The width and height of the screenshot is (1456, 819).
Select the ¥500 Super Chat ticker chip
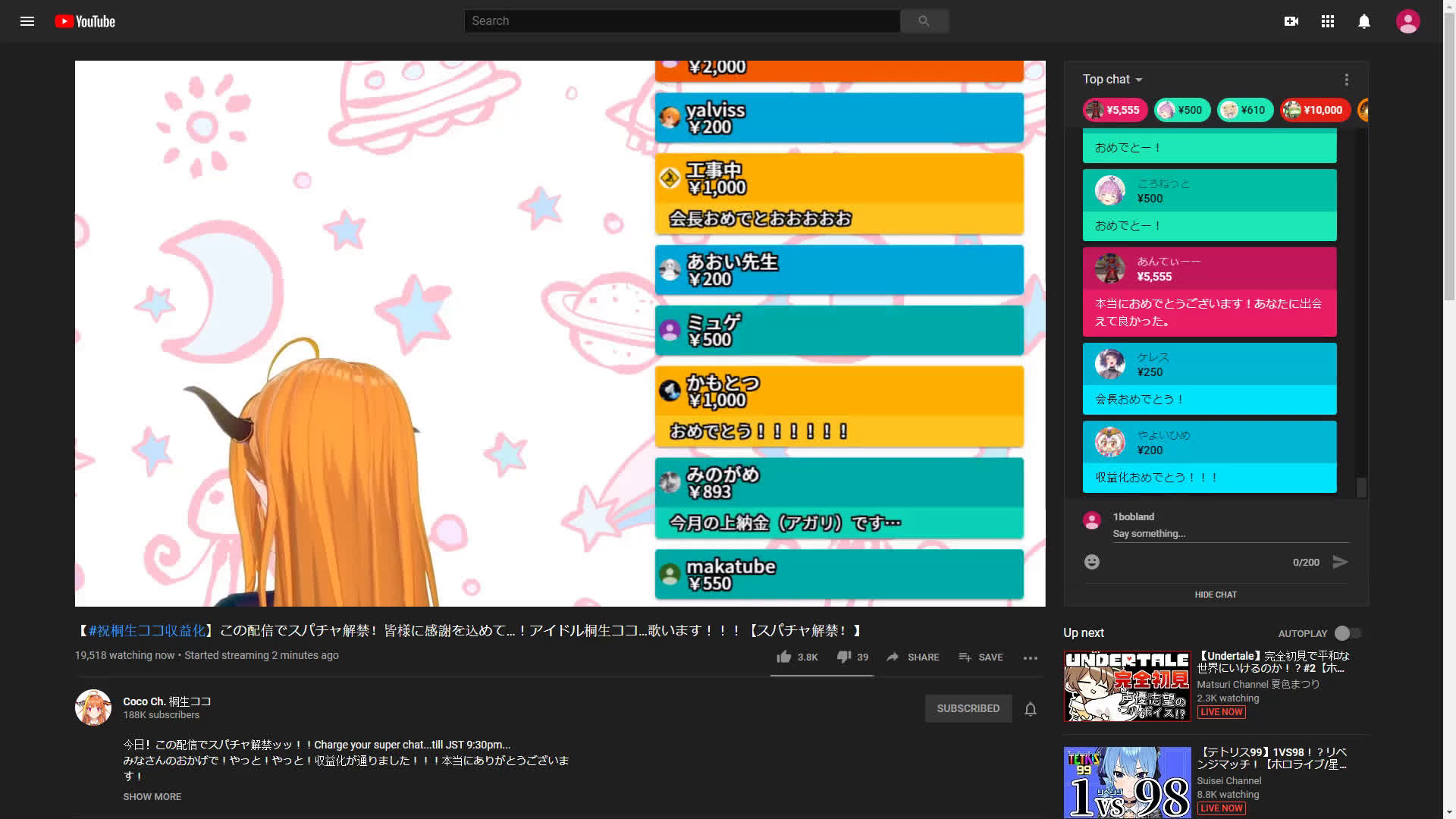(1181, 110)
